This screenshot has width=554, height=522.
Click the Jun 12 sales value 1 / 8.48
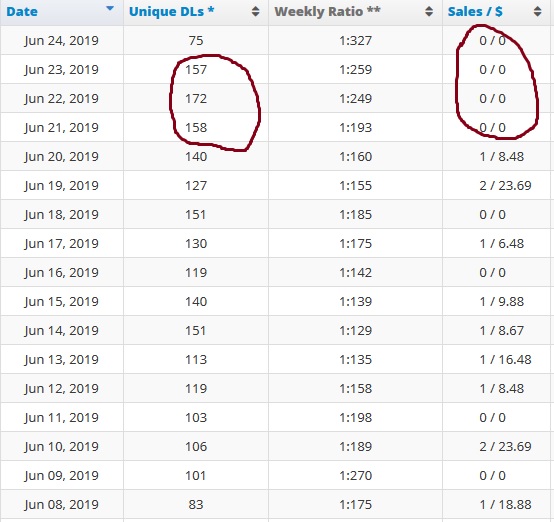pyautogui.click(x=502, y=388)
